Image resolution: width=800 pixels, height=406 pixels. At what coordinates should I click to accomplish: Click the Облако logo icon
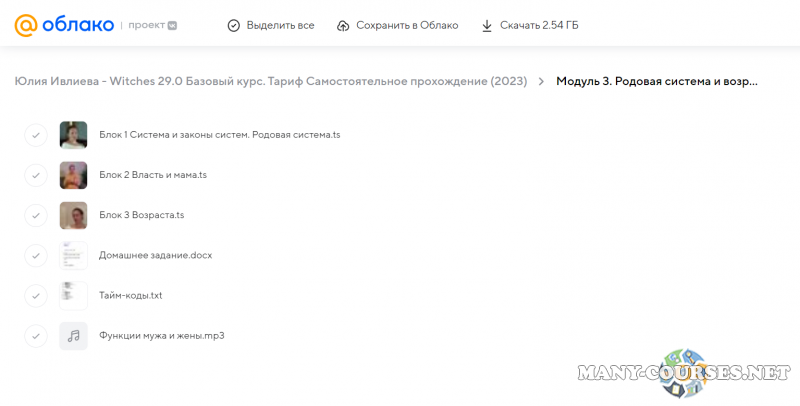tap(27, 25)
